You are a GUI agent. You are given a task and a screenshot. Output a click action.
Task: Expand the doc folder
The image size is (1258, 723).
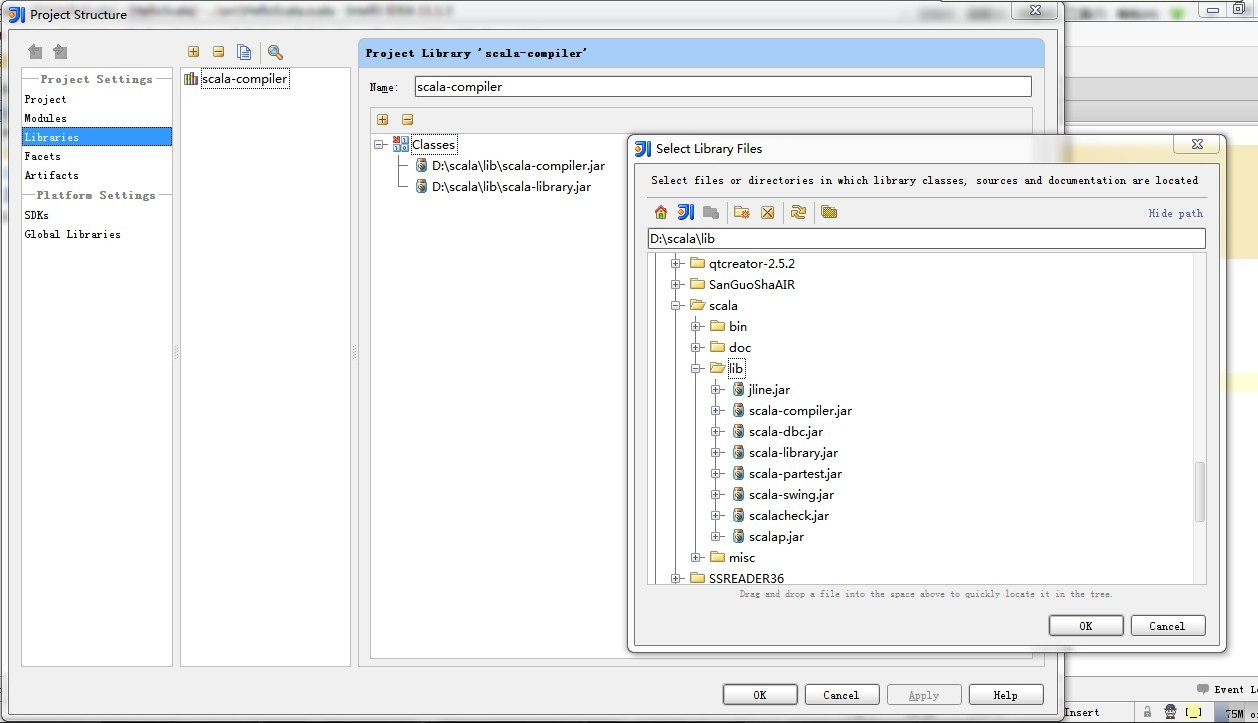[696, 348]
